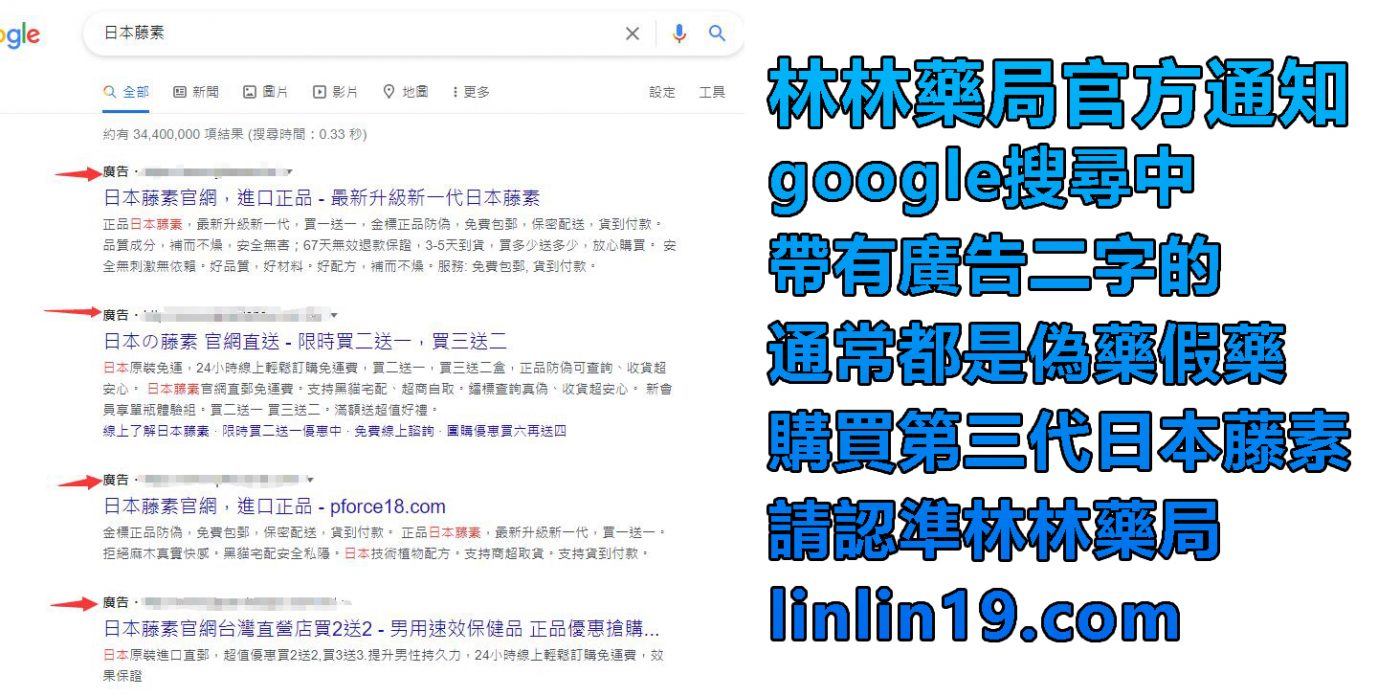The height and width of the screenshot is (697, 1400).
Task: Click the 廣告 label above 日本の藤素 官網直送
Action: [116, 315]
